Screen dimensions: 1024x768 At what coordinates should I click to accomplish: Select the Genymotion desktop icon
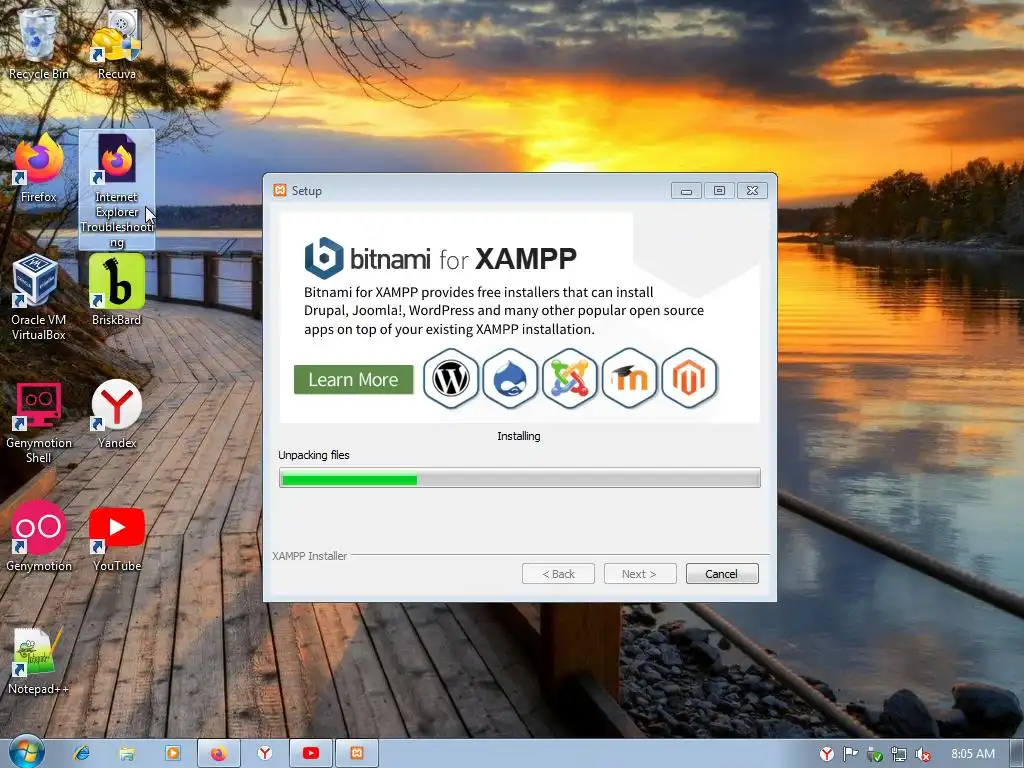(39, 537)
